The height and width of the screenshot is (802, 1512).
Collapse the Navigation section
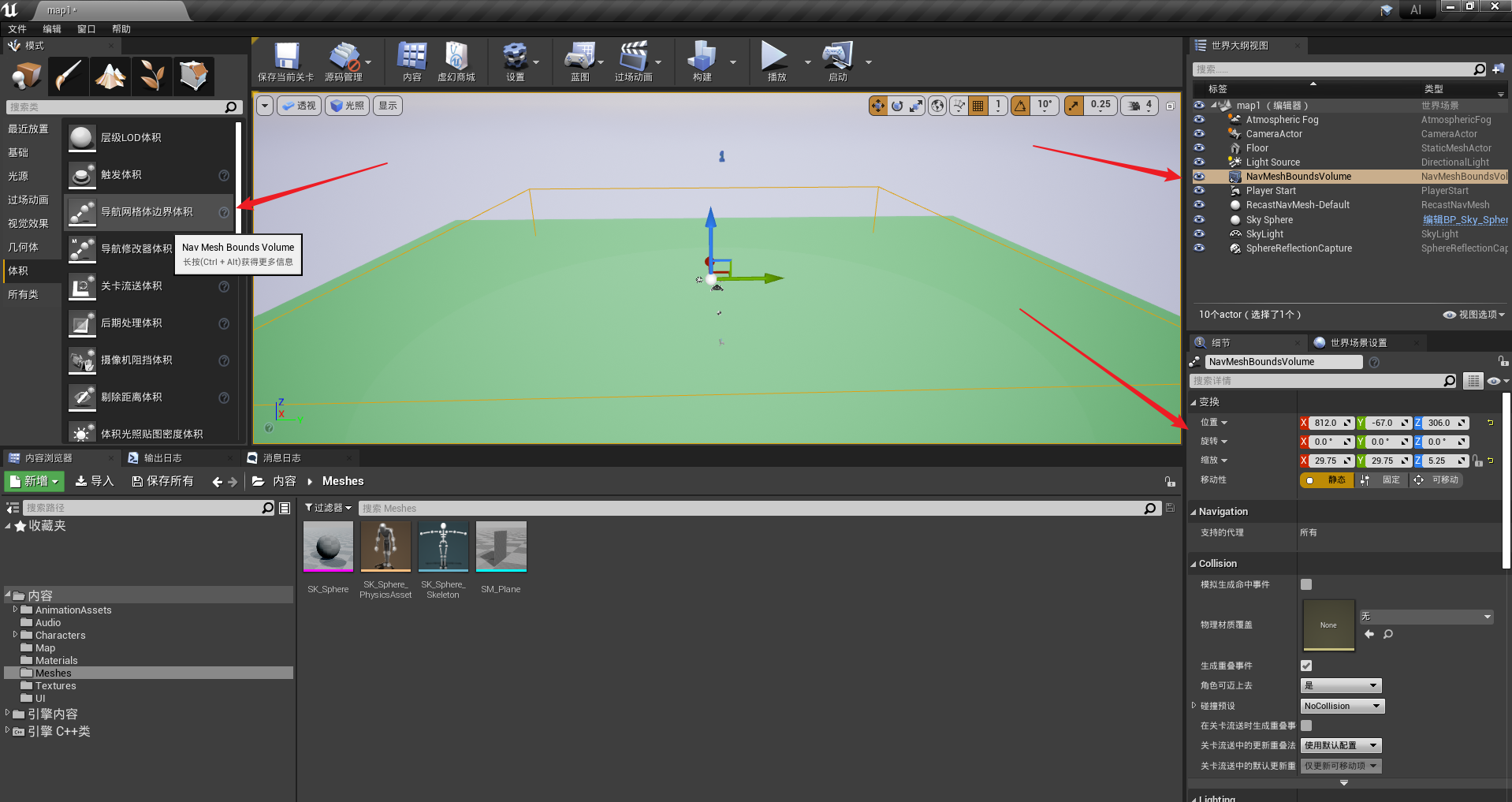tap(1194, 512)
